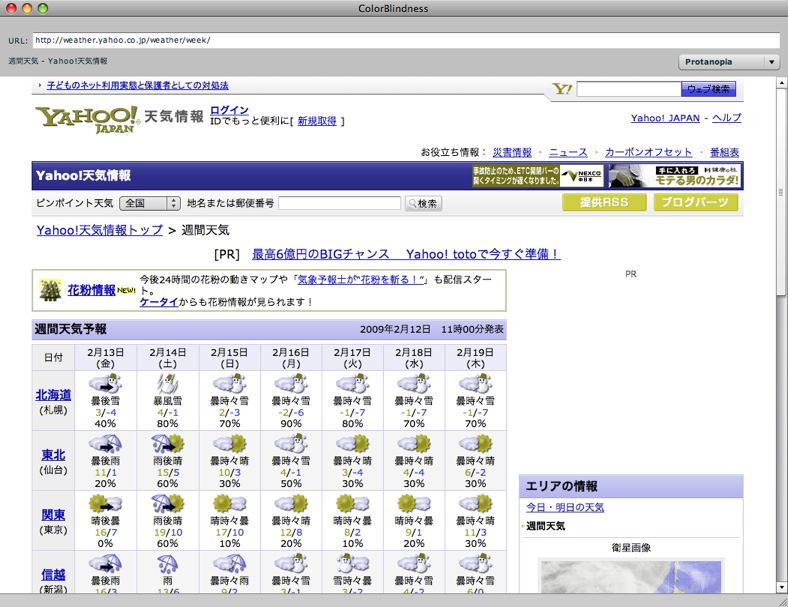Click the ブログパーツ button
Image resolution: width=788 pixels, height=607 pixels.
pyautogui.click(x=696, y=203)
